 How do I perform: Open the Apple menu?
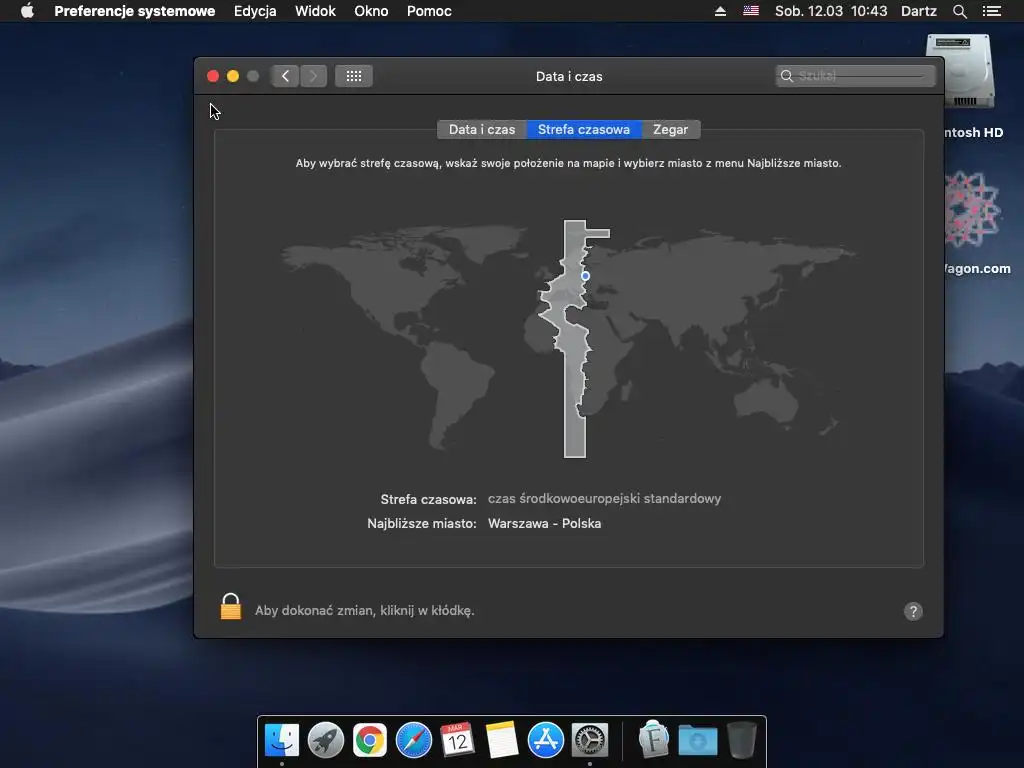(x=27, y=11)
